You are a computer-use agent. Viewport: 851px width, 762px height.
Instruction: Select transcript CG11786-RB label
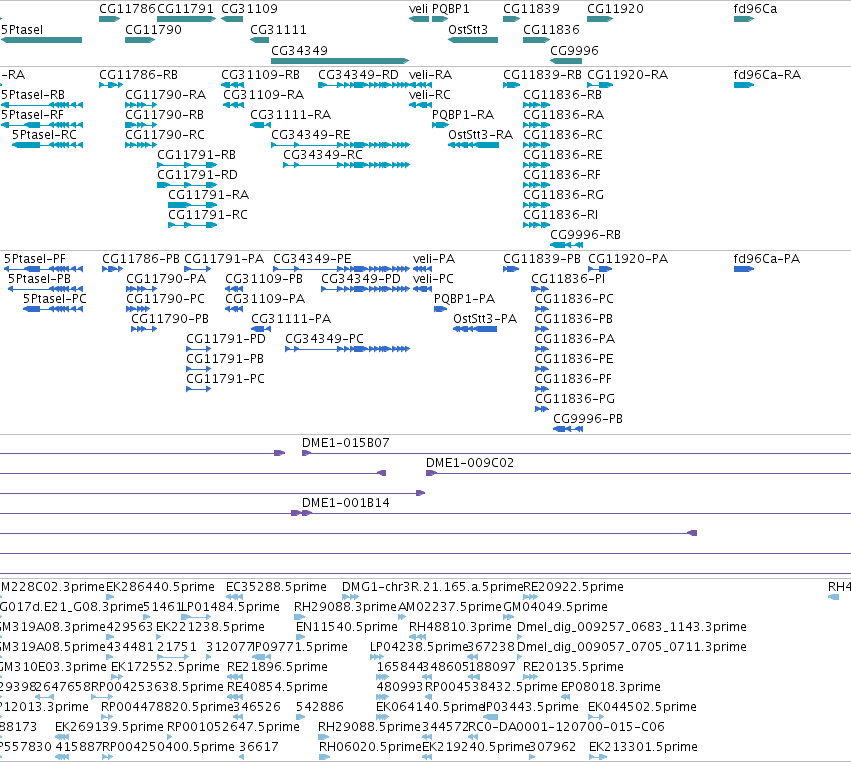[138, 75]
